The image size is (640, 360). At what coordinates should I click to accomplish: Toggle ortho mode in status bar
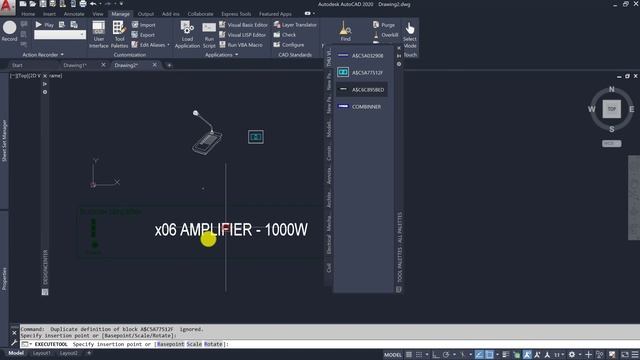click(x=436, y=355)
